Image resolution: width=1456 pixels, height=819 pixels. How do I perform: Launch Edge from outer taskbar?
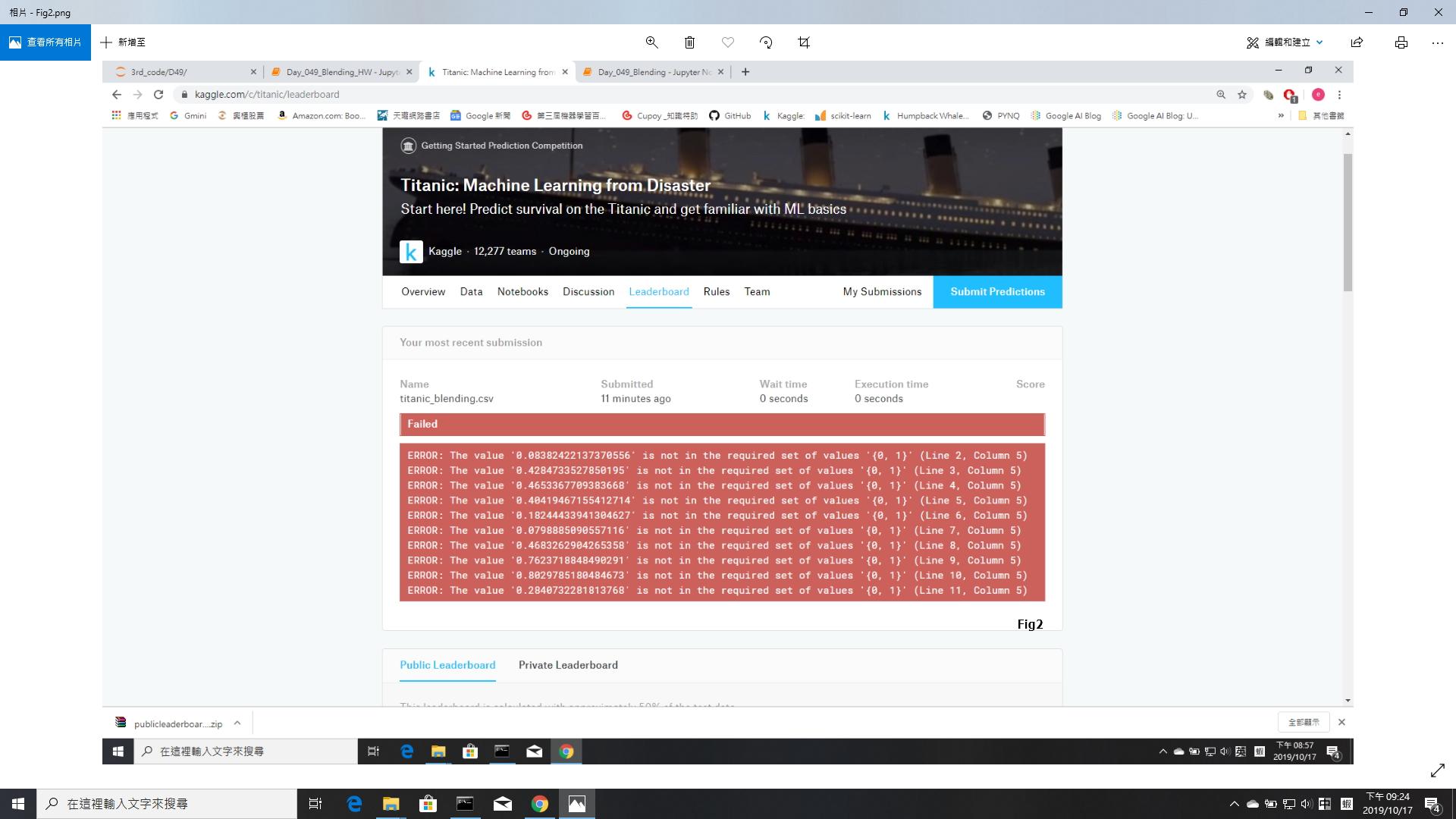coord(354,804)
